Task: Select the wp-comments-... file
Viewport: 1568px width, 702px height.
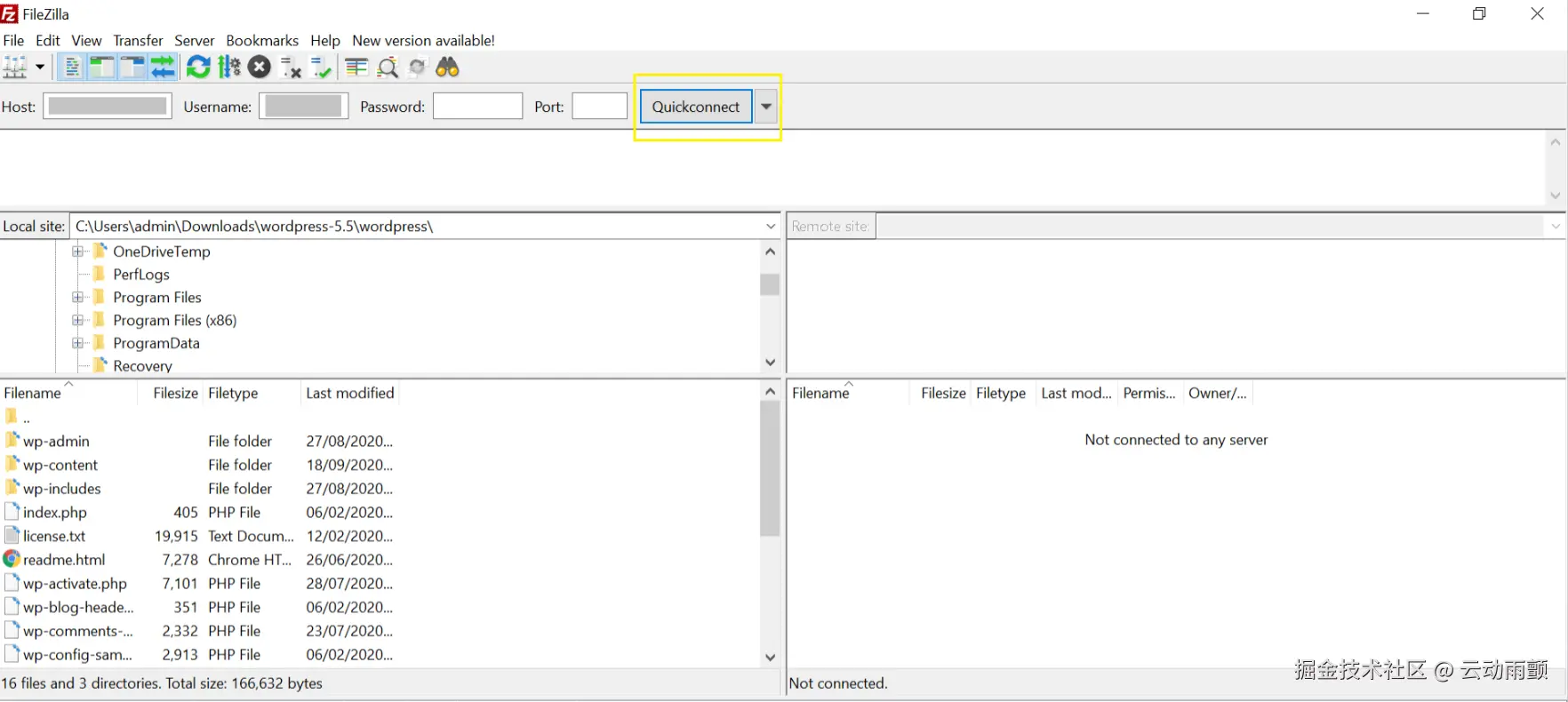Action: click(78, 631)
